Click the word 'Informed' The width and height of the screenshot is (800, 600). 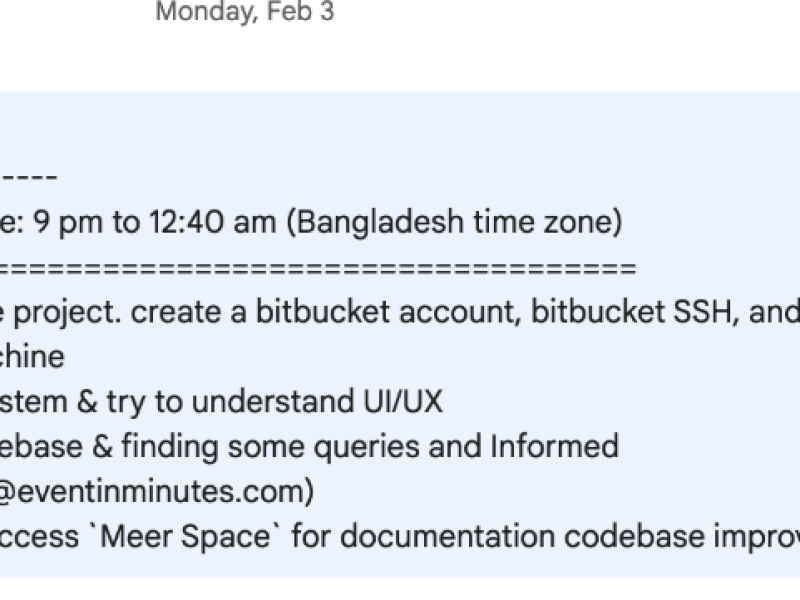[555, 445]
